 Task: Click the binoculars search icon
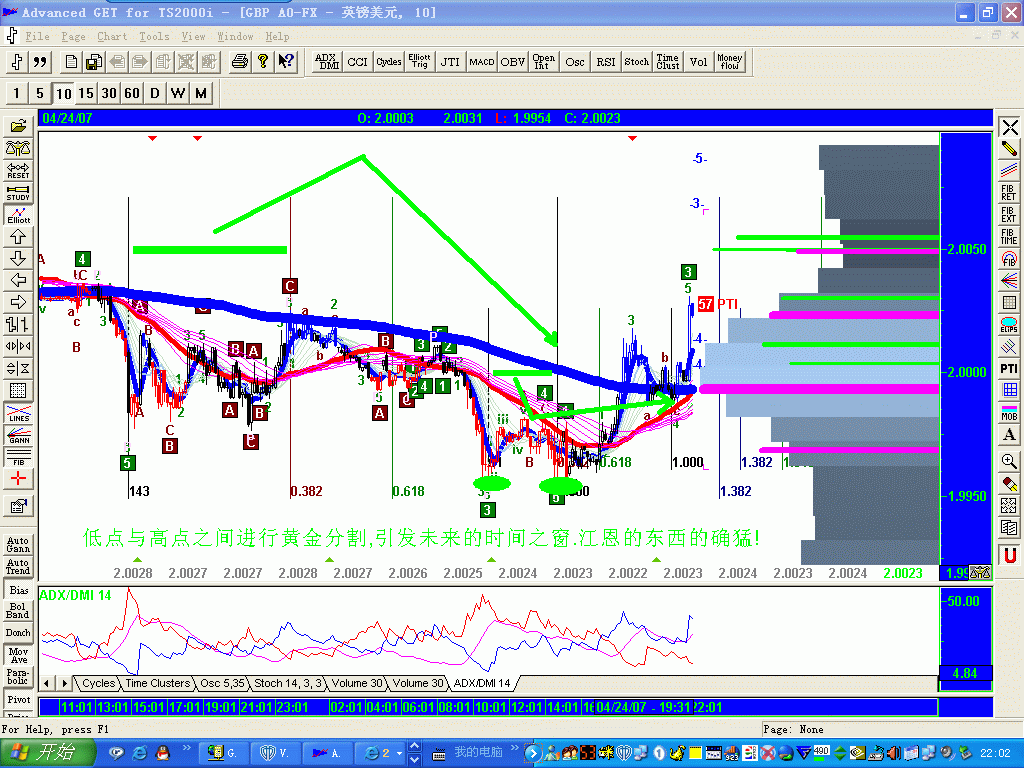tap(18, 149)
